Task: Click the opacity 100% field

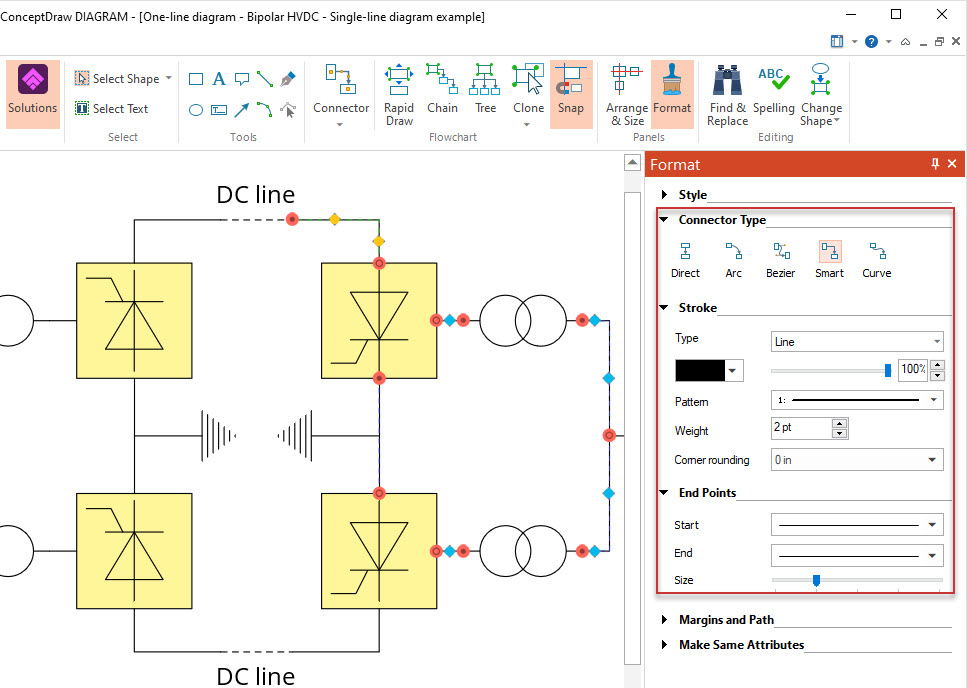Action: pos(913,369)
